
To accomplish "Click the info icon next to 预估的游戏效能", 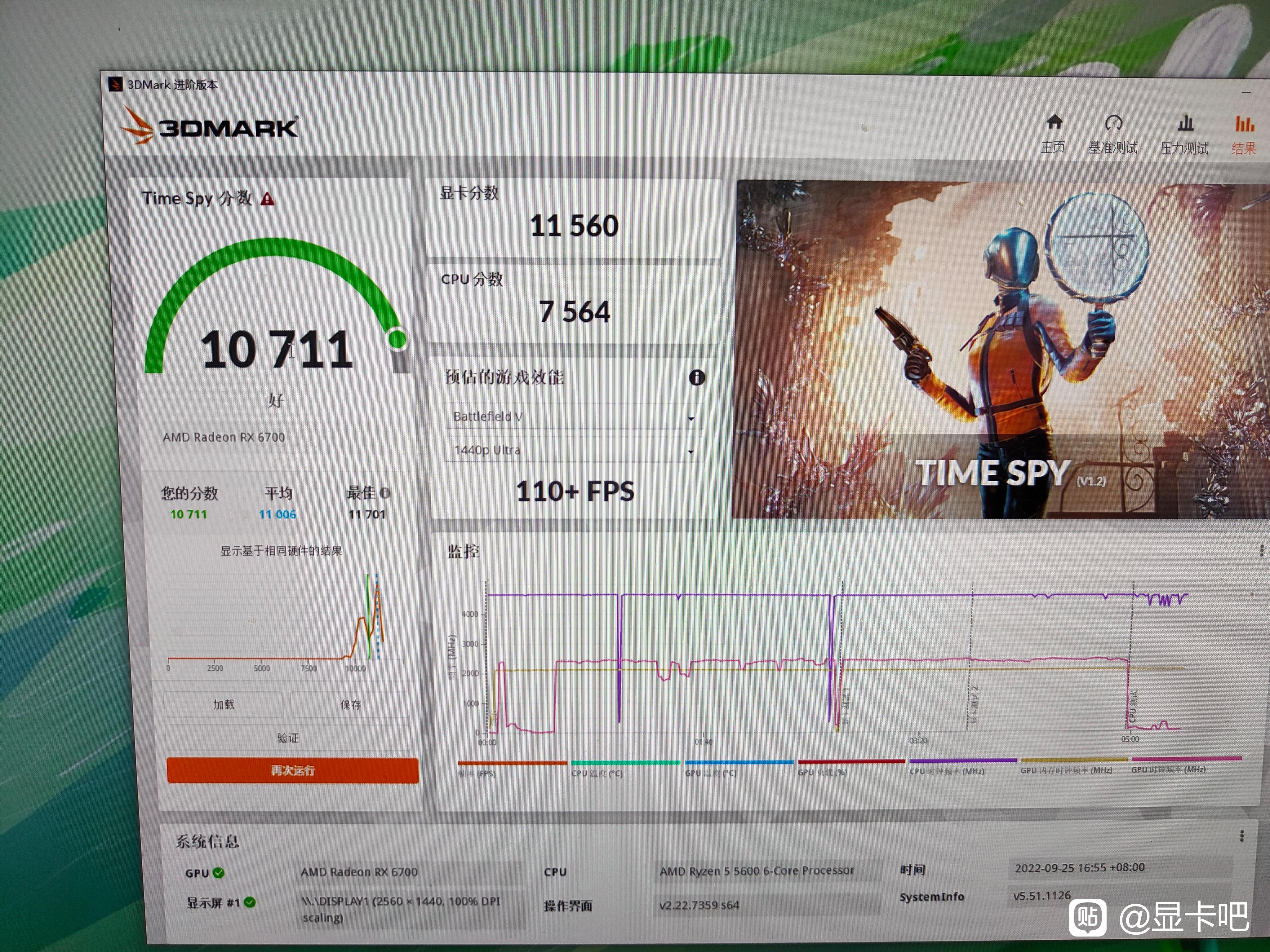I will 696,377.
